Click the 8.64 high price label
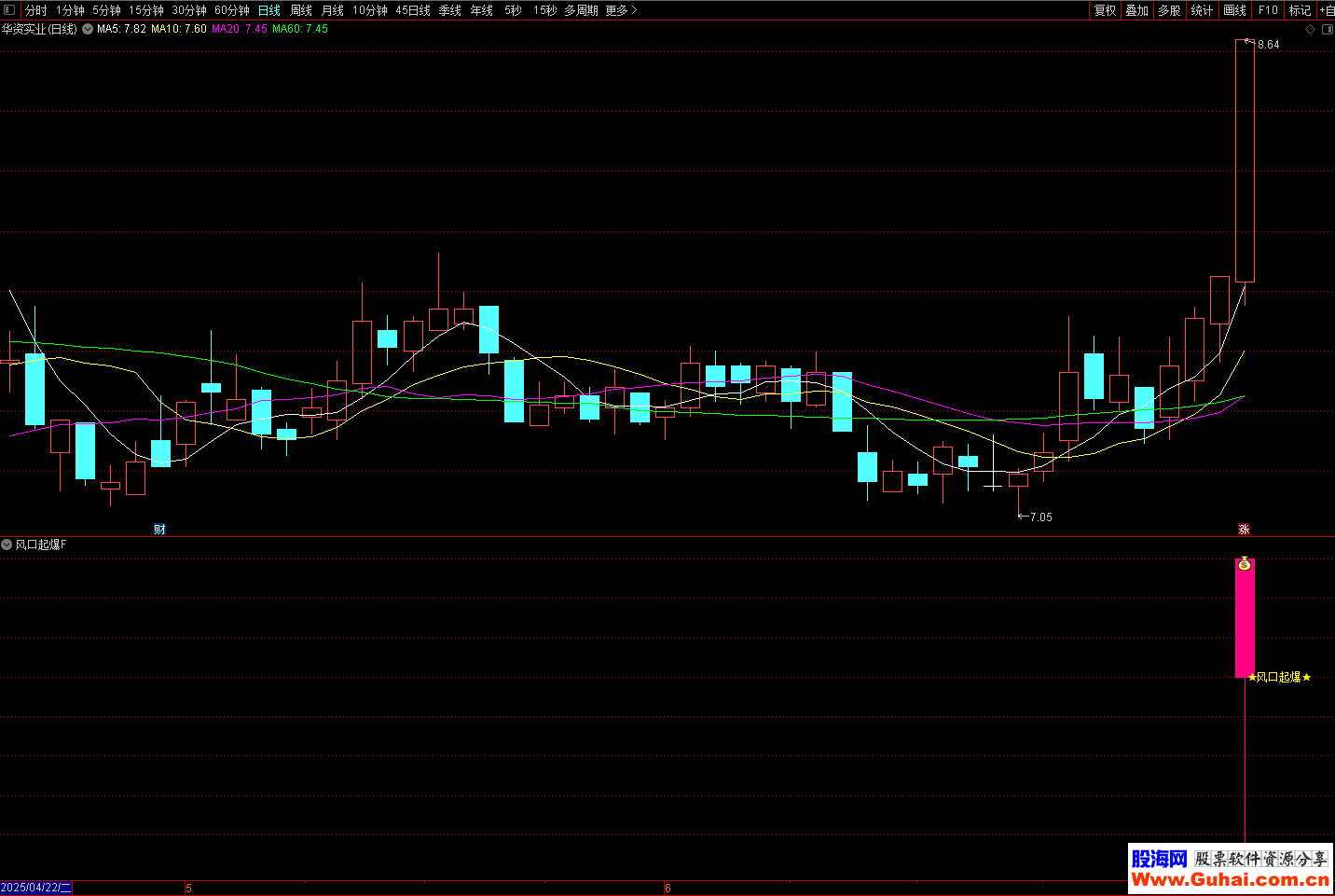 click(x=1269, y=45)
